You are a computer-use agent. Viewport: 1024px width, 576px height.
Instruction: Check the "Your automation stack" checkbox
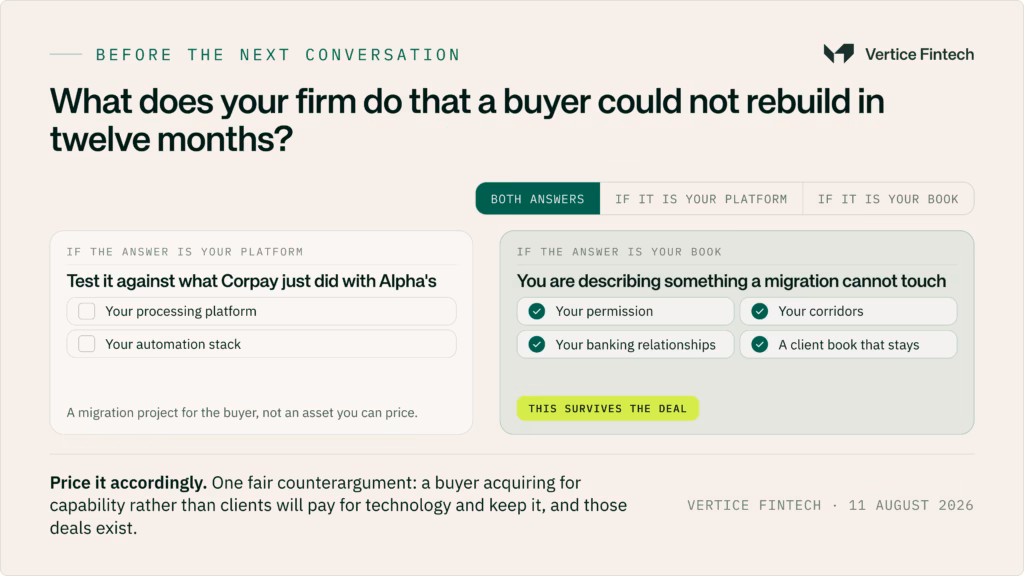coord(87,344)
